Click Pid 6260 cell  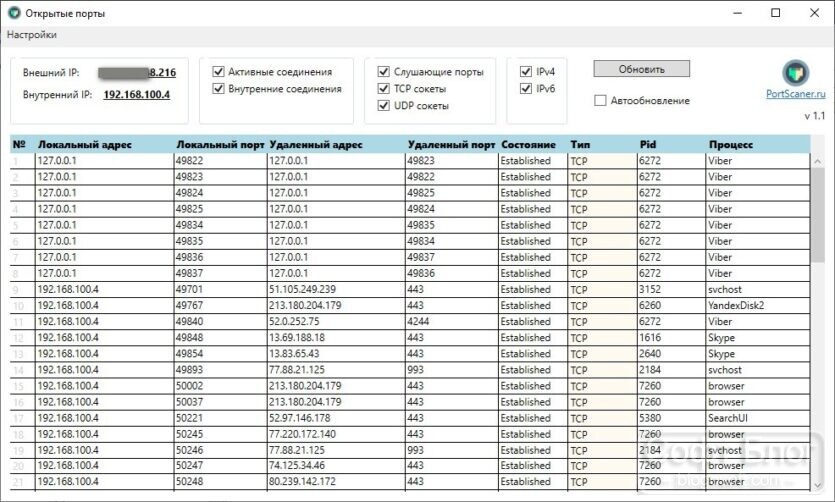[671, 306]
